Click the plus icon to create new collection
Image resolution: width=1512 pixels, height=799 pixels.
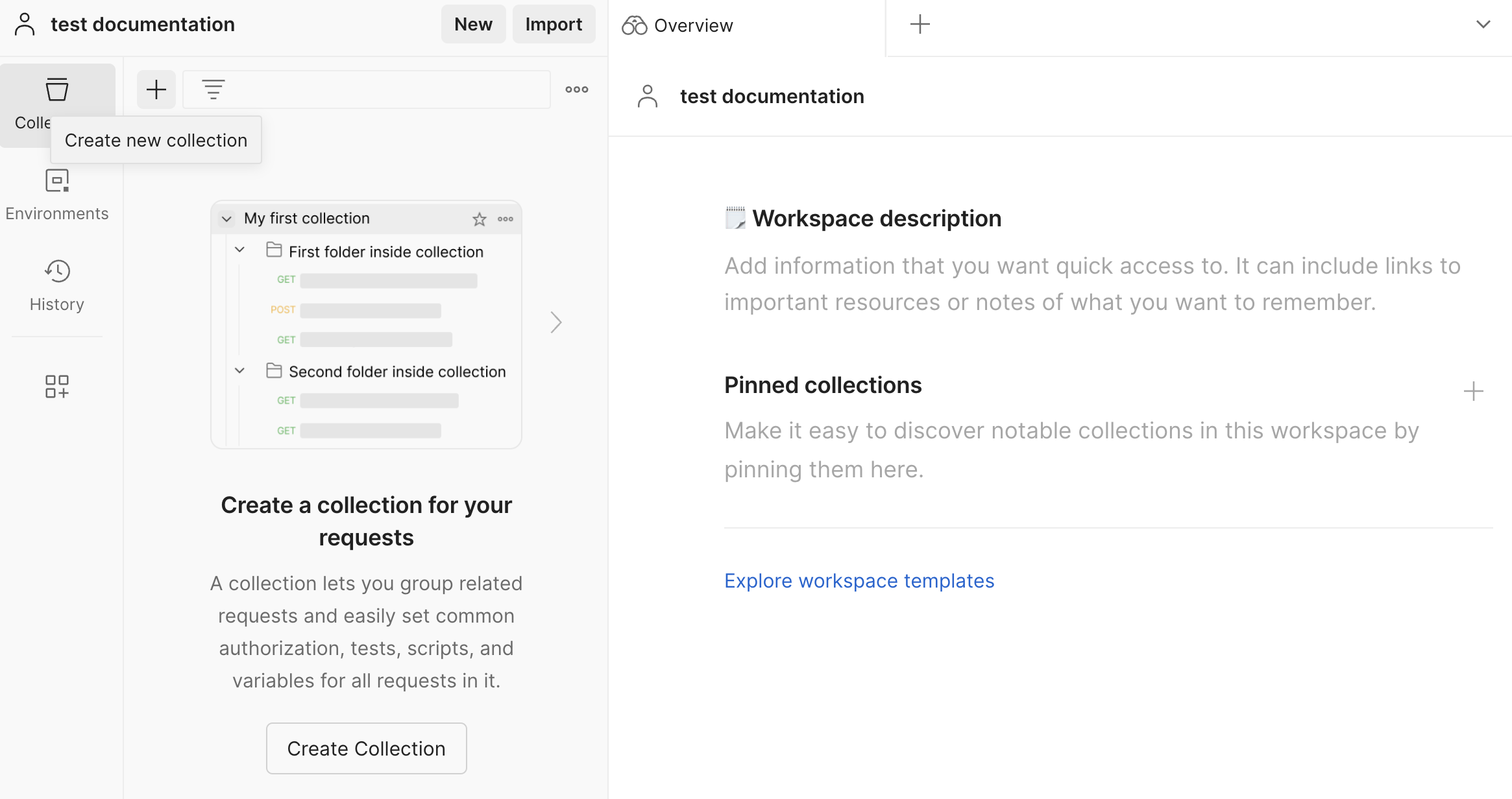[156, 89]
